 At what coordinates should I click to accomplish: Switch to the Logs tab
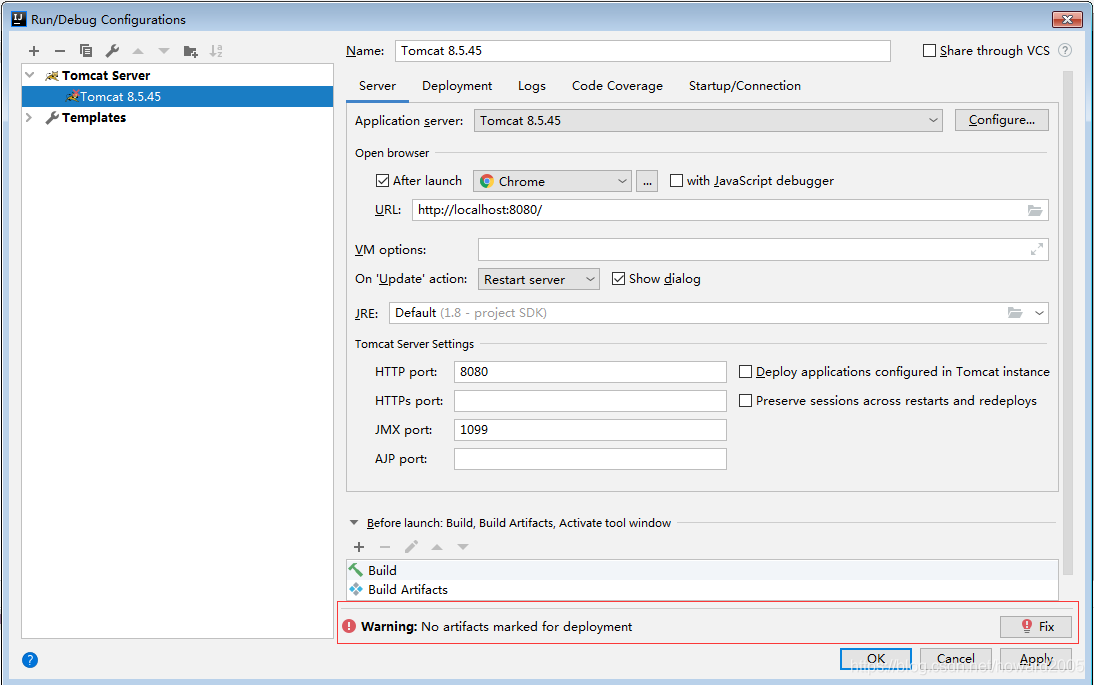pyautogui.click(x=532, y=86)
